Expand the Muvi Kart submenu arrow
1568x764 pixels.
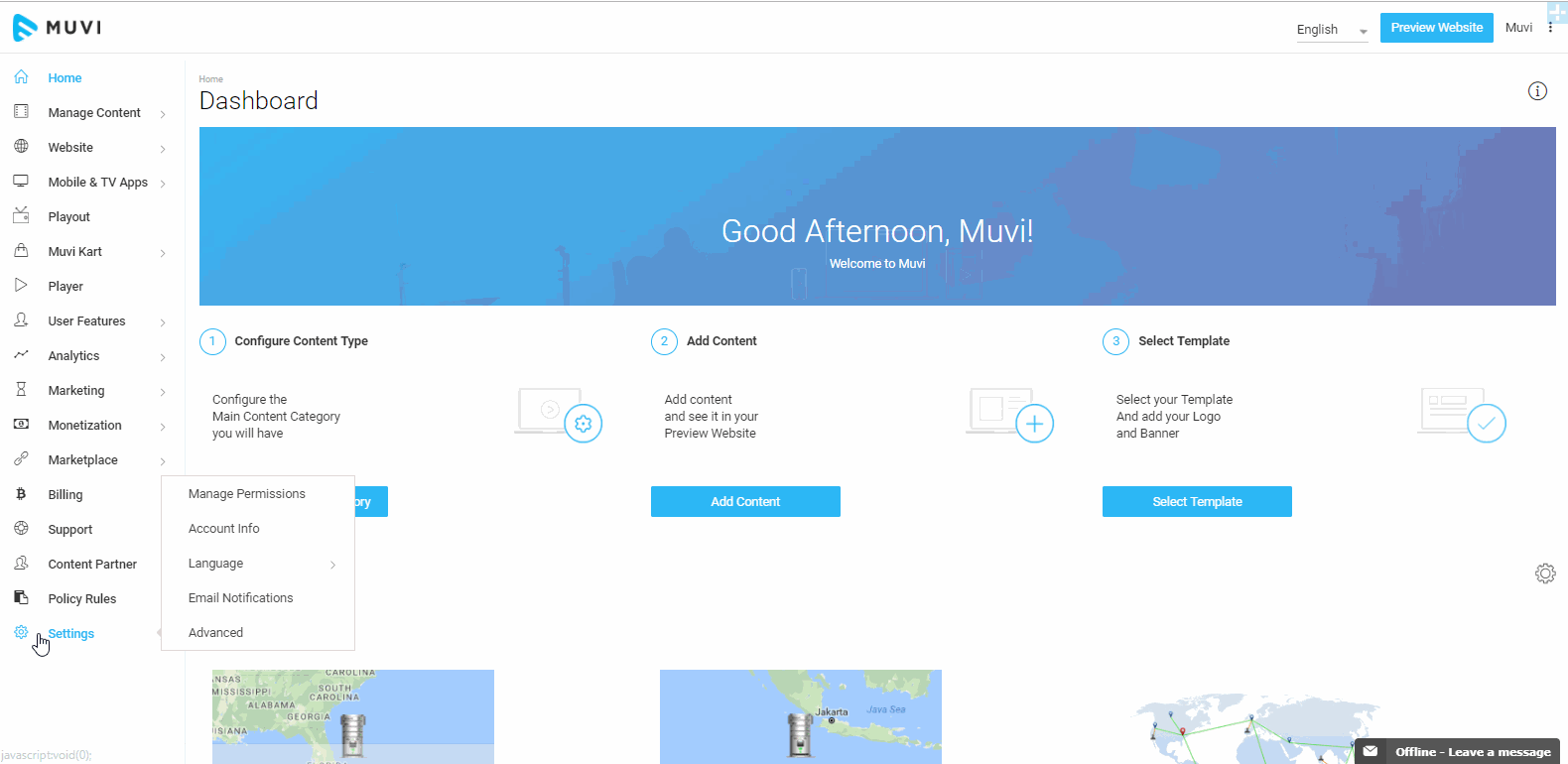(163, 253)
